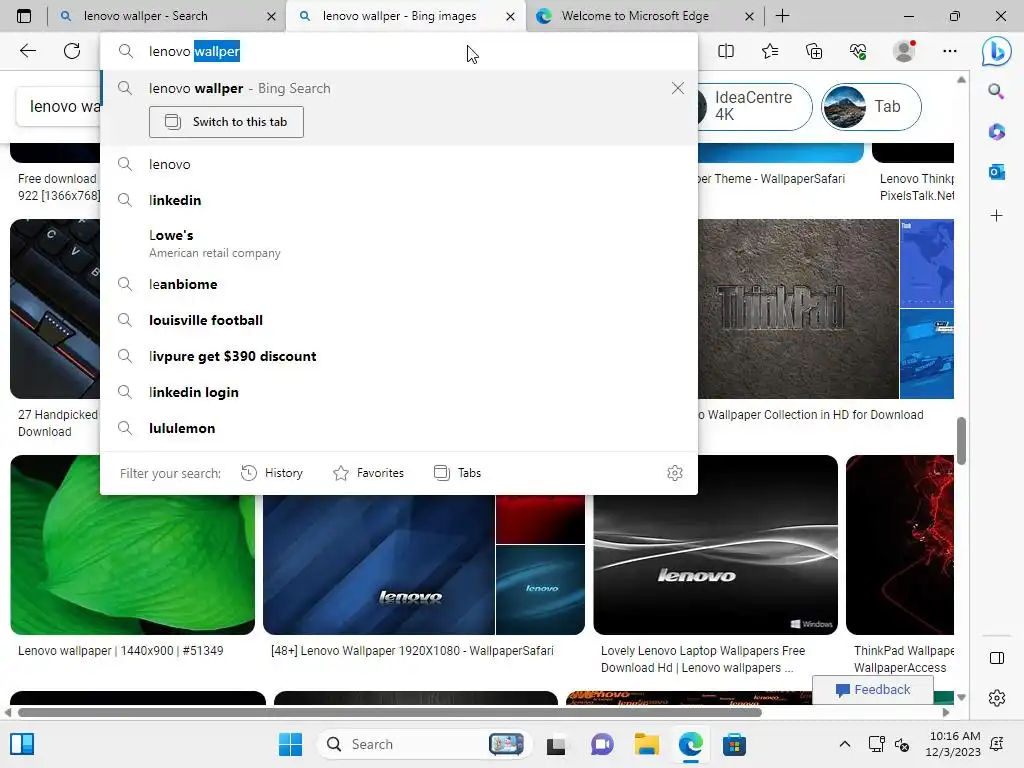
Task: Select the Lowe's American retail company suggestion
Action: click(x=399, y=243)
